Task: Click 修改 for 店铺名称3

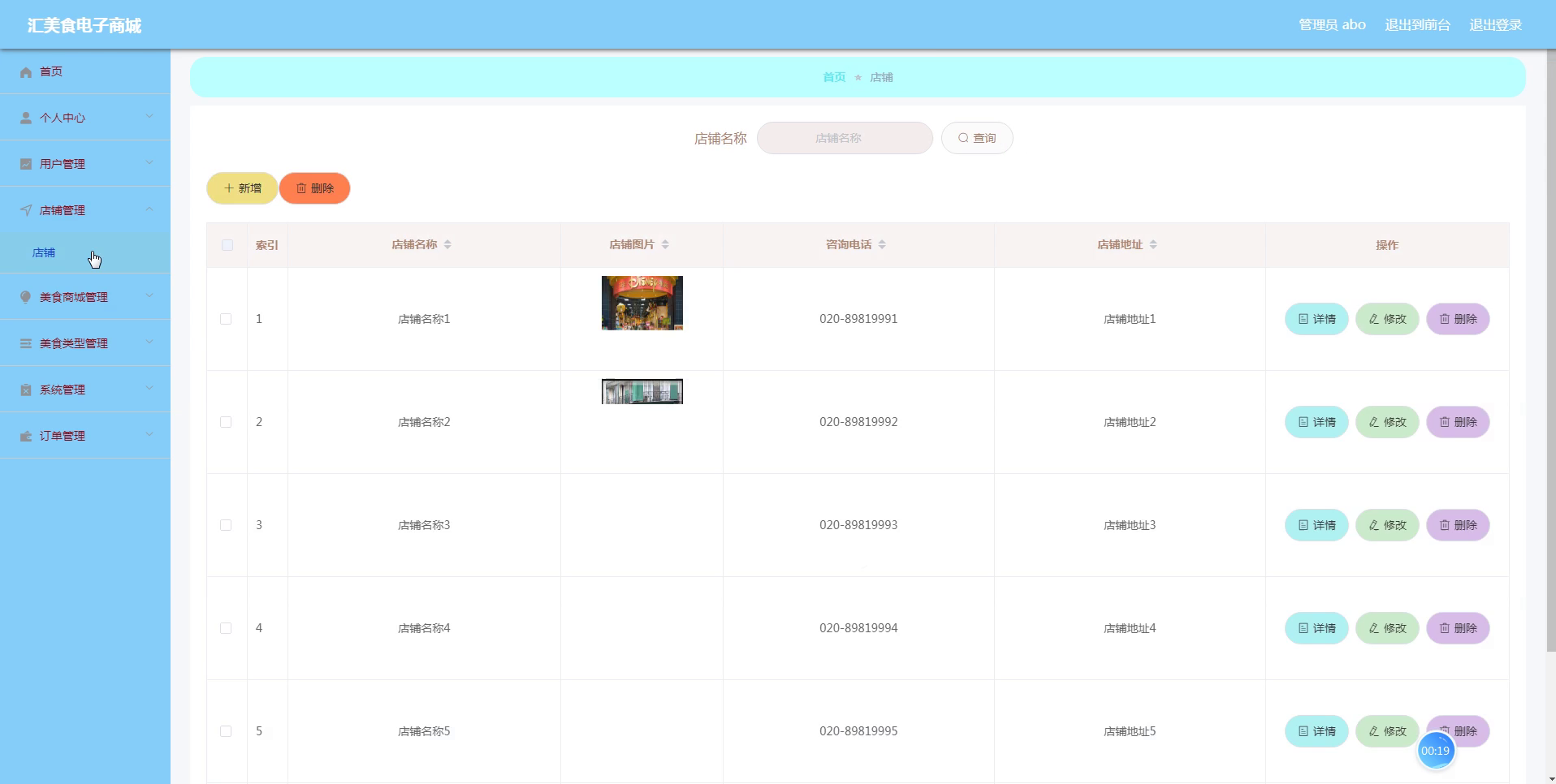Action: point(1387,525)
